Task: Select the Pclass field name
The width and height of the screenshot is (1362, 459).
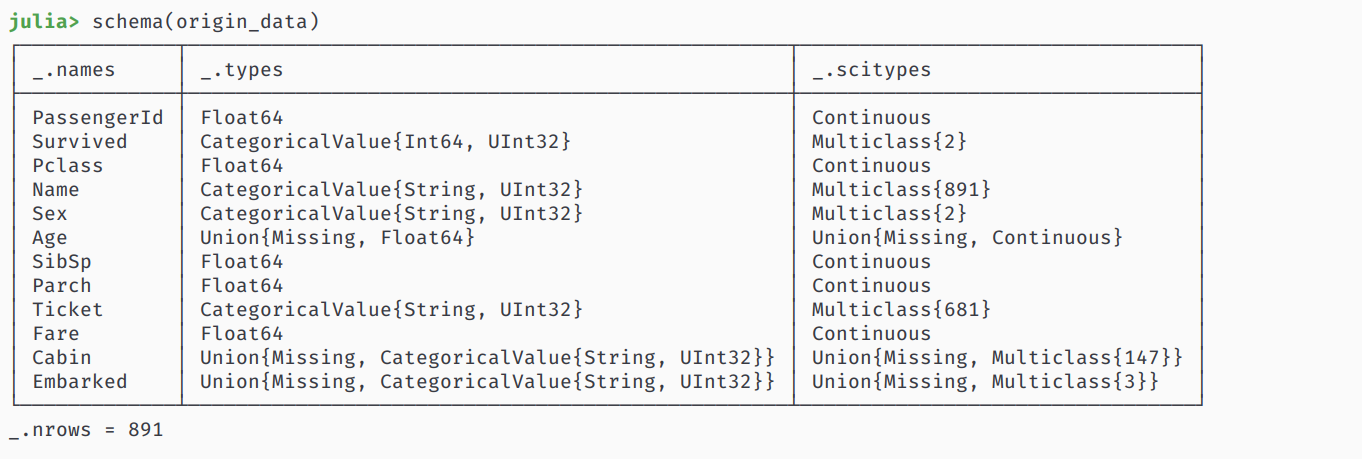Action: pos(67,166)
